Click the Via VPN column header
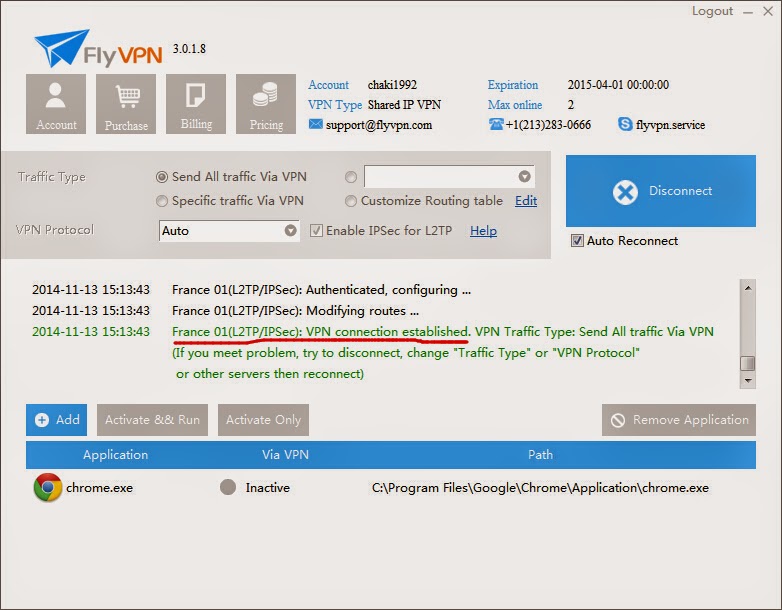This screenshot has width=782, height=610. tap(285, 455)
